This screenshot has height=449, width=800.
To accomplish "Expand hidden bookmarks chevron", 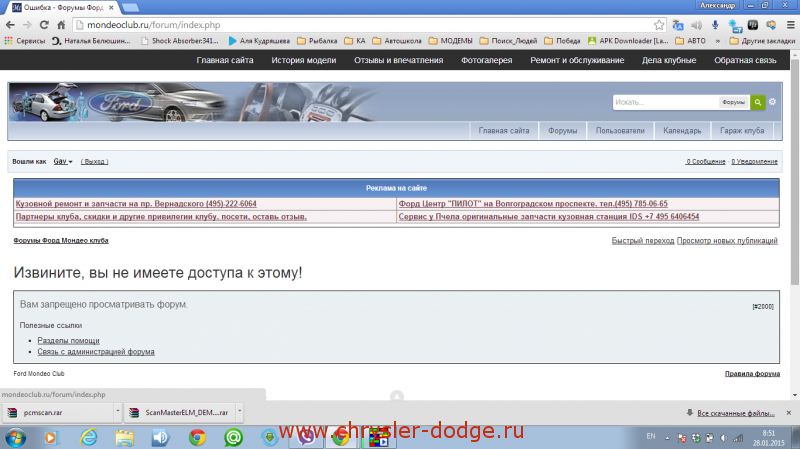I will click(x=718, y=41).
